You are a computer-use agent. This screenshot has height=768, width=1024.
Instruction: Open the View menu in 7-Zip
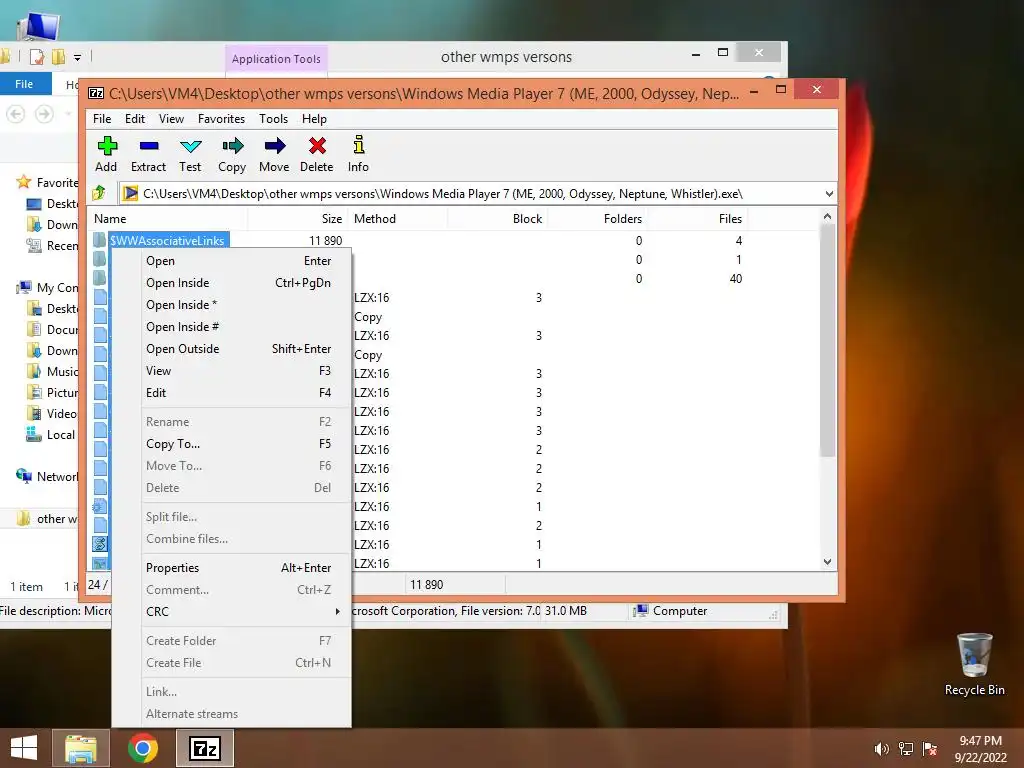[x=171, y=119]
